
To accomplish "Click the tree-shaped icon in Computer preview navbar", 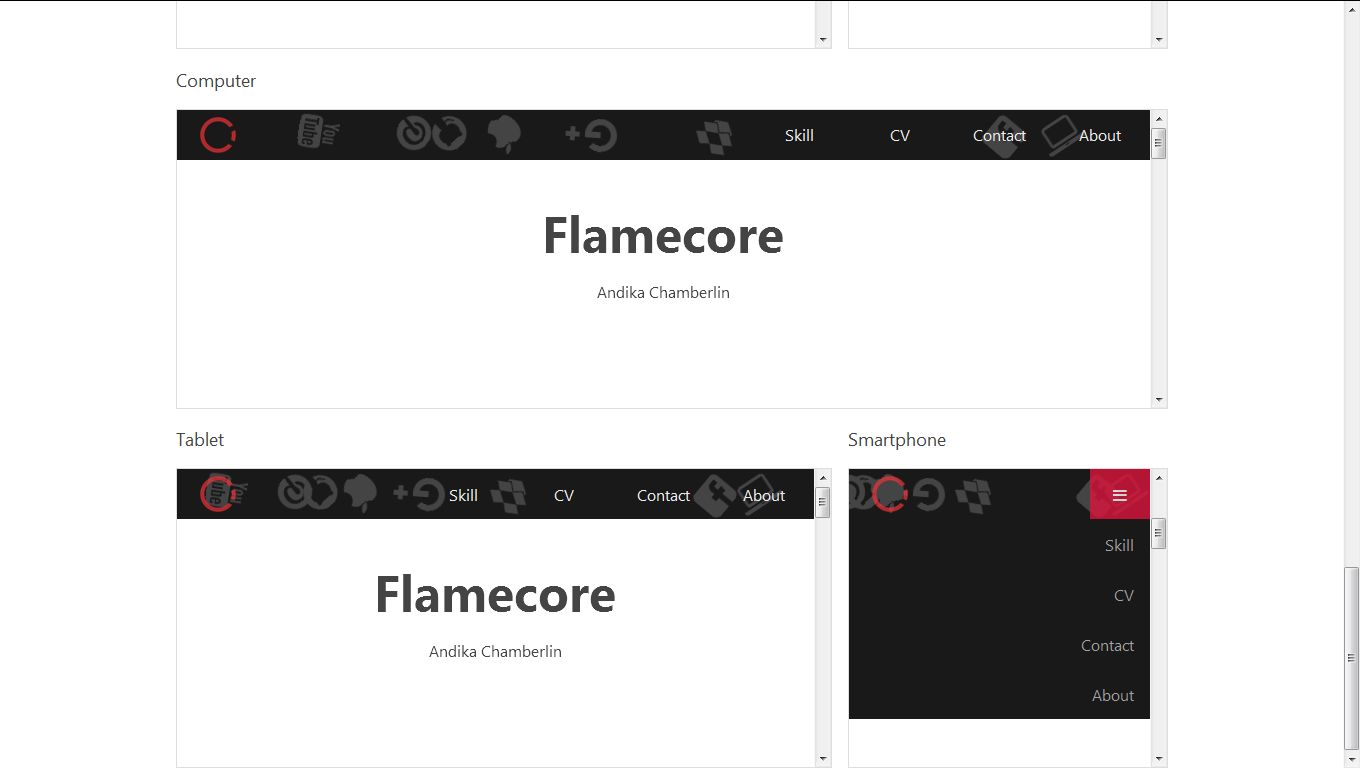I will (x=504, y=135).
